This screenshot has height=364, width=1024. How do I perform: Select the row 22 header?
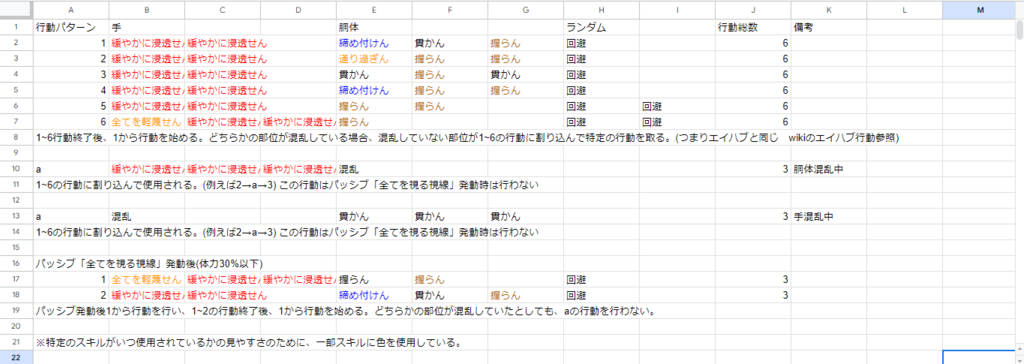click(16, 357)
